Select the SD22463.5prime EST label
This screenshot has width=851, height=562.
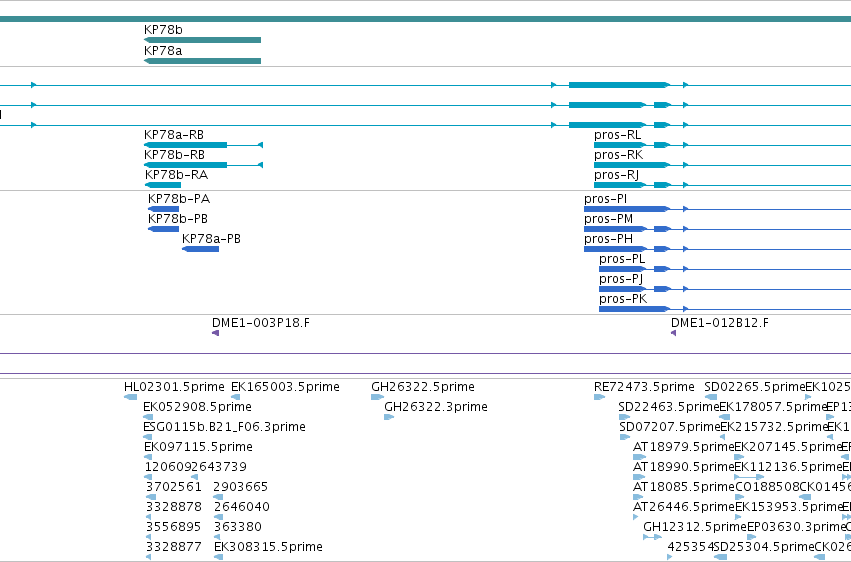pyautogui.click(x=669, y=407)
